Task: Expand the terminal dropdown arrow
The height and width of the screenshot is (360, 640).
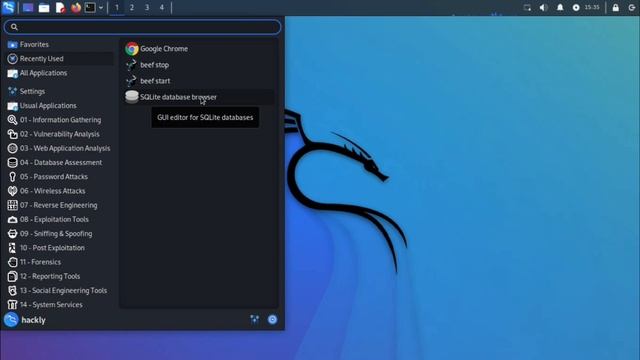Action: pos(101,8)
